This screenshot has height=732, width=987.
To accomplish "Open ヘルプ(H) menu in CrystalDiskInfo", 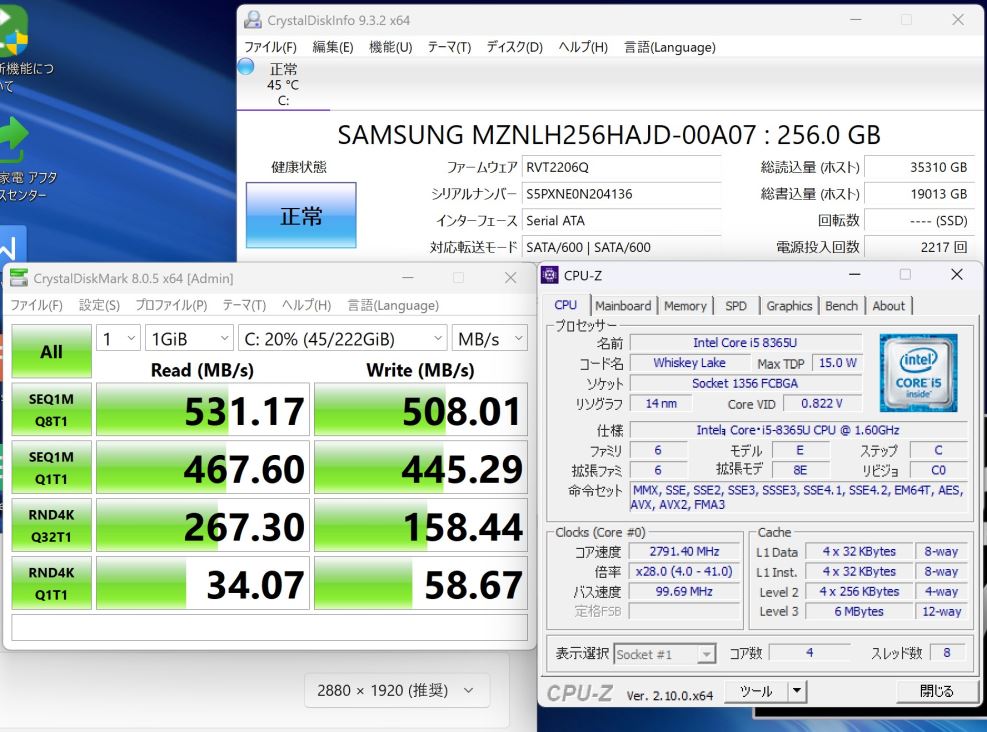I will [583, 47].
